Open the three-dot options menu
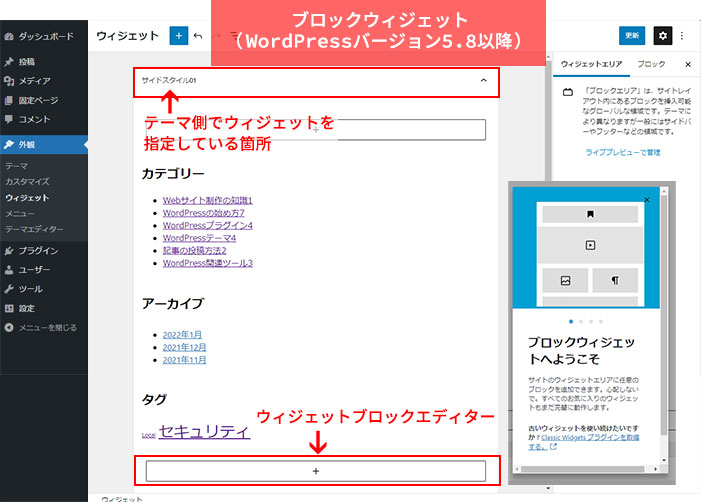701x502 pixels. [682, 36]
